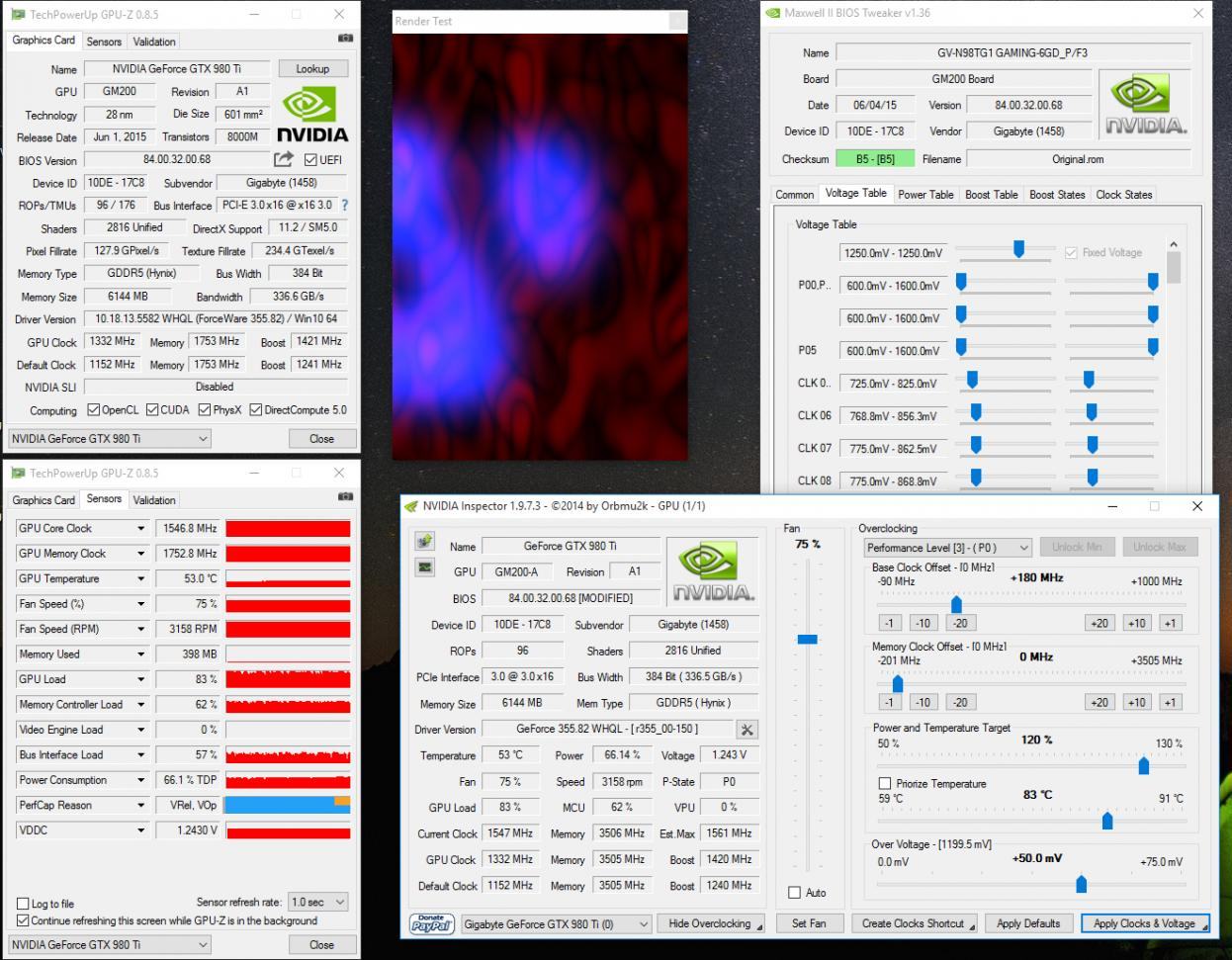Switch to Sensors tab in top GPU-Z window

point(104,42)
